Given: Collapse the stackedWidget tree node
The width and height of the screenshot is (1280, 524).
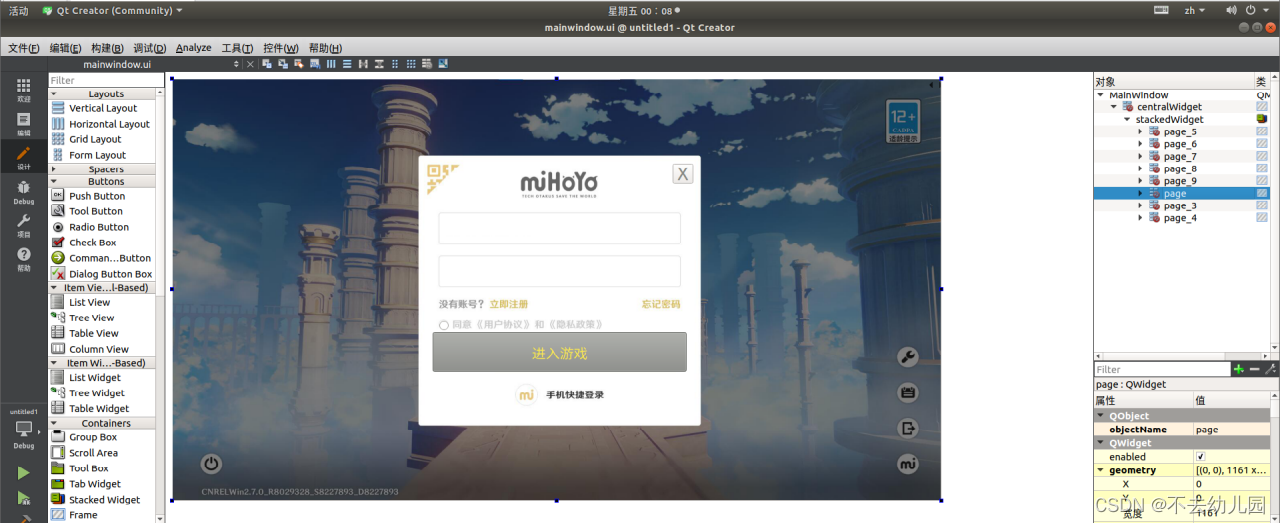Looking at the screenshot, I should click(x=1127, y=119).
